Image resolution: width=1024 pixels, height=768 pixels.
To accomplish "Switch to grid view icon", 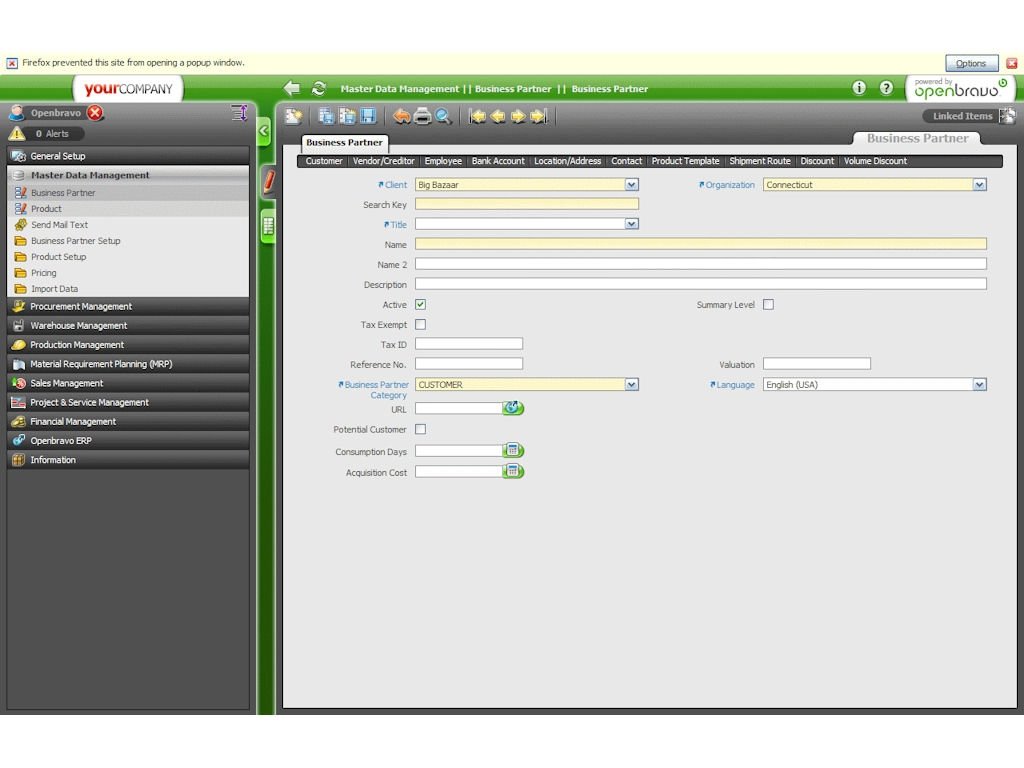I will tap(268, 226).
